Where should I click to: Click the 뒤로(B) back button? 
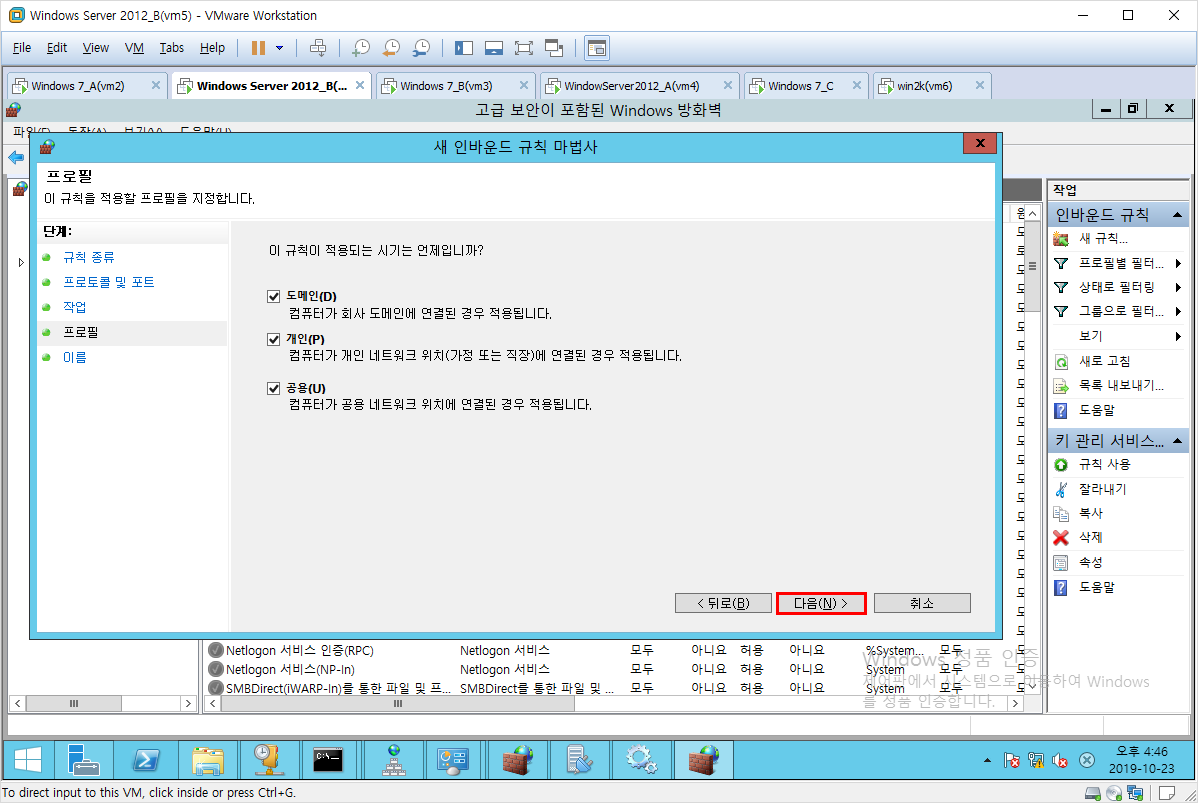723,604
